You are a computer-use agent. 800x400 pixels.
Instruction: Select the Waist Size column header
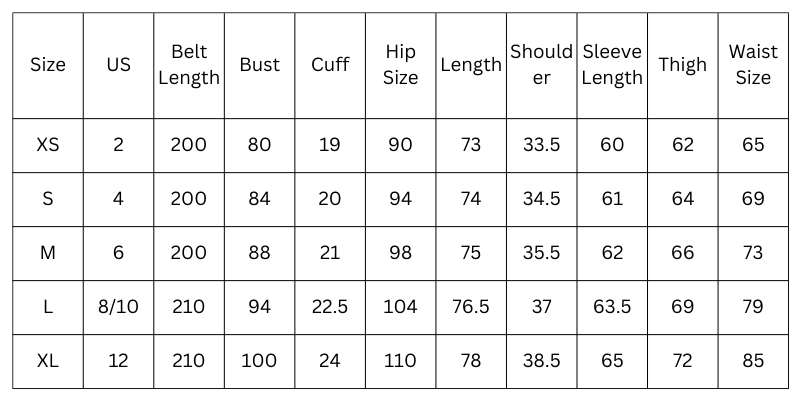click(x=753, y=65)
